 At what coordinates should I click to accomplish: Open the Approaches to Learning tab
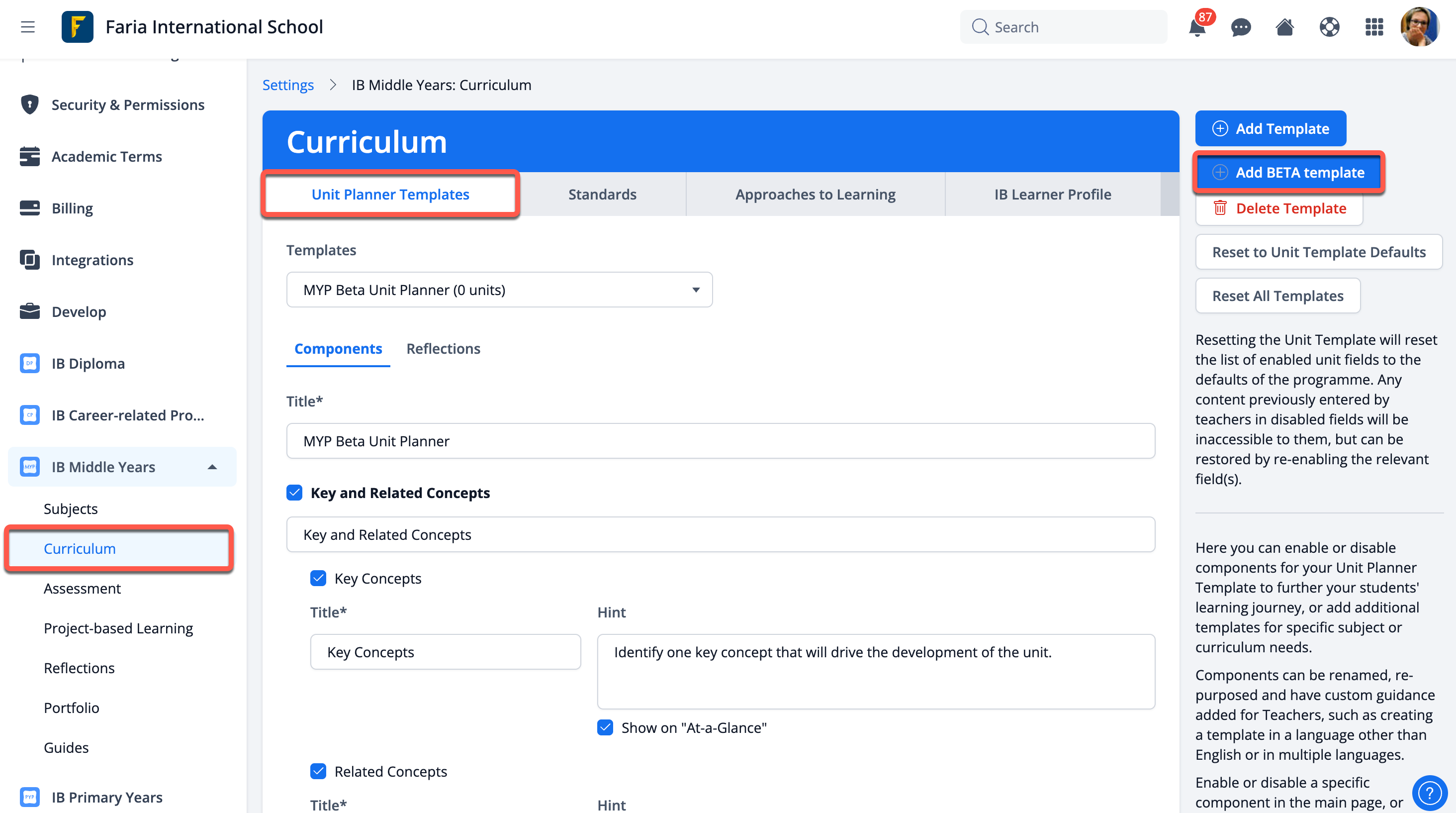point(815,194)
